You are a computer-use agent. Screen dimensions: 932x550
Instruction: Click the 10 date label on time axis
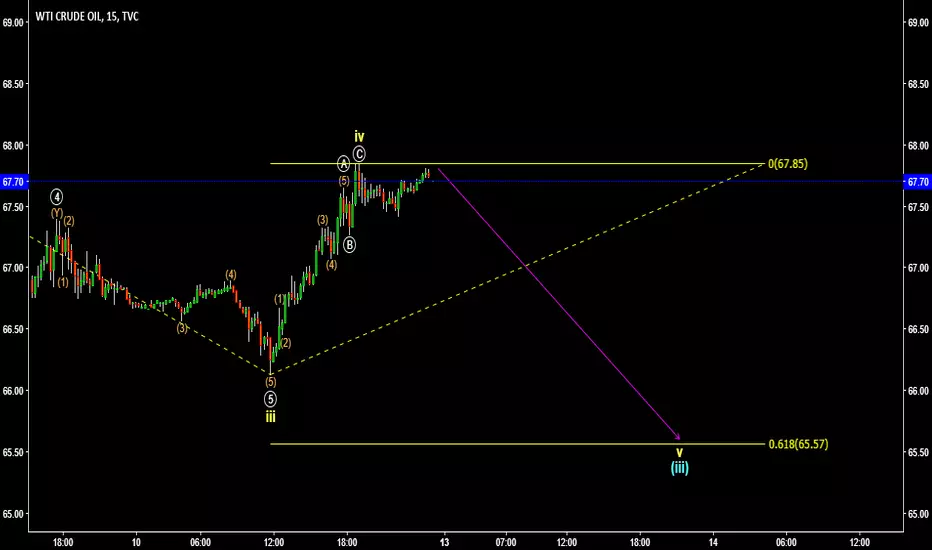[136, 542]
